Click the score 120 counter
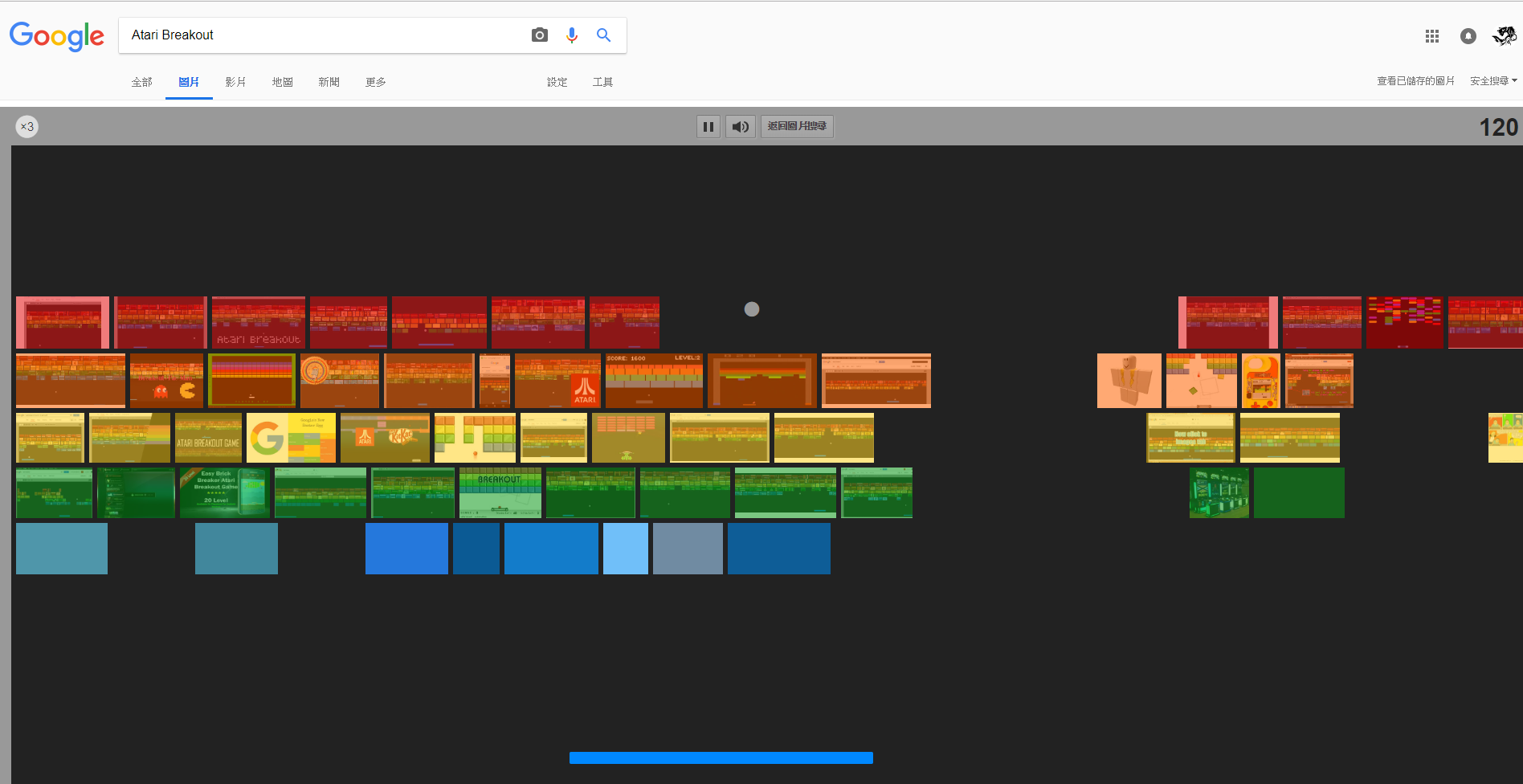1523x784 pixels. (x=1499, y=128)
